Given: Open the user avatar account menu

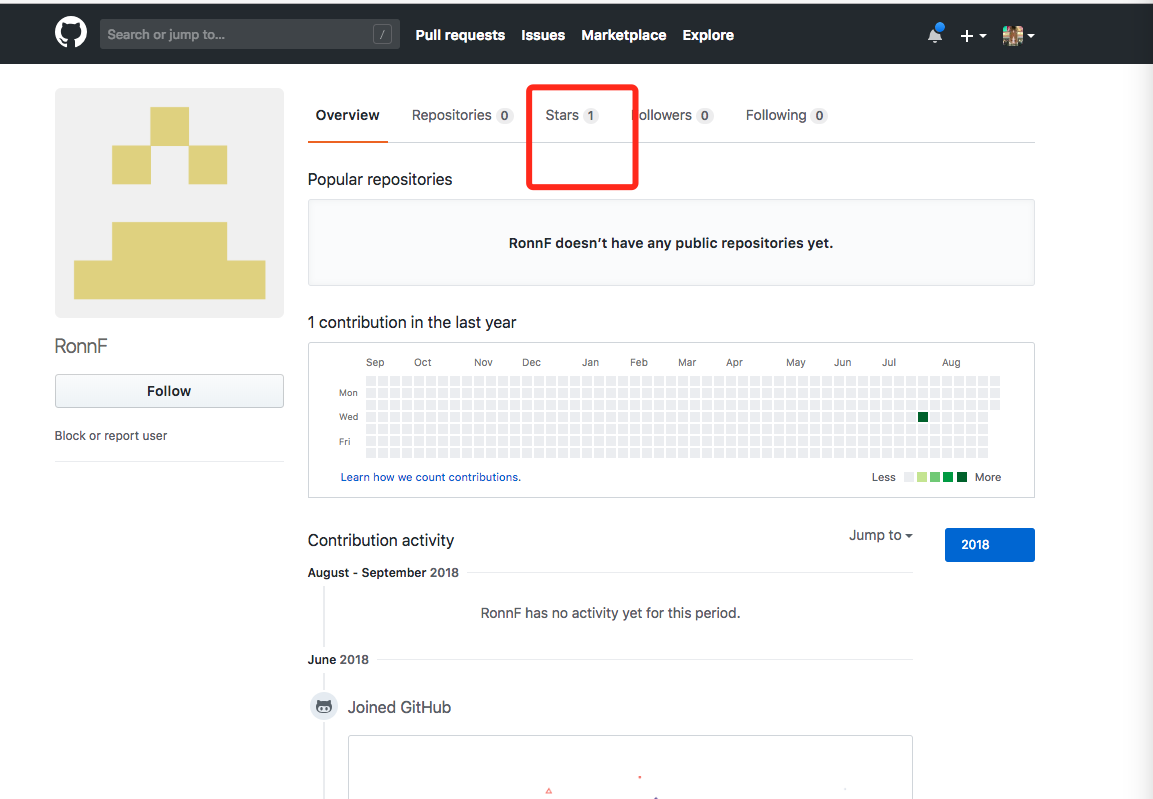Looking at the screenshot, I should 1018,35.
